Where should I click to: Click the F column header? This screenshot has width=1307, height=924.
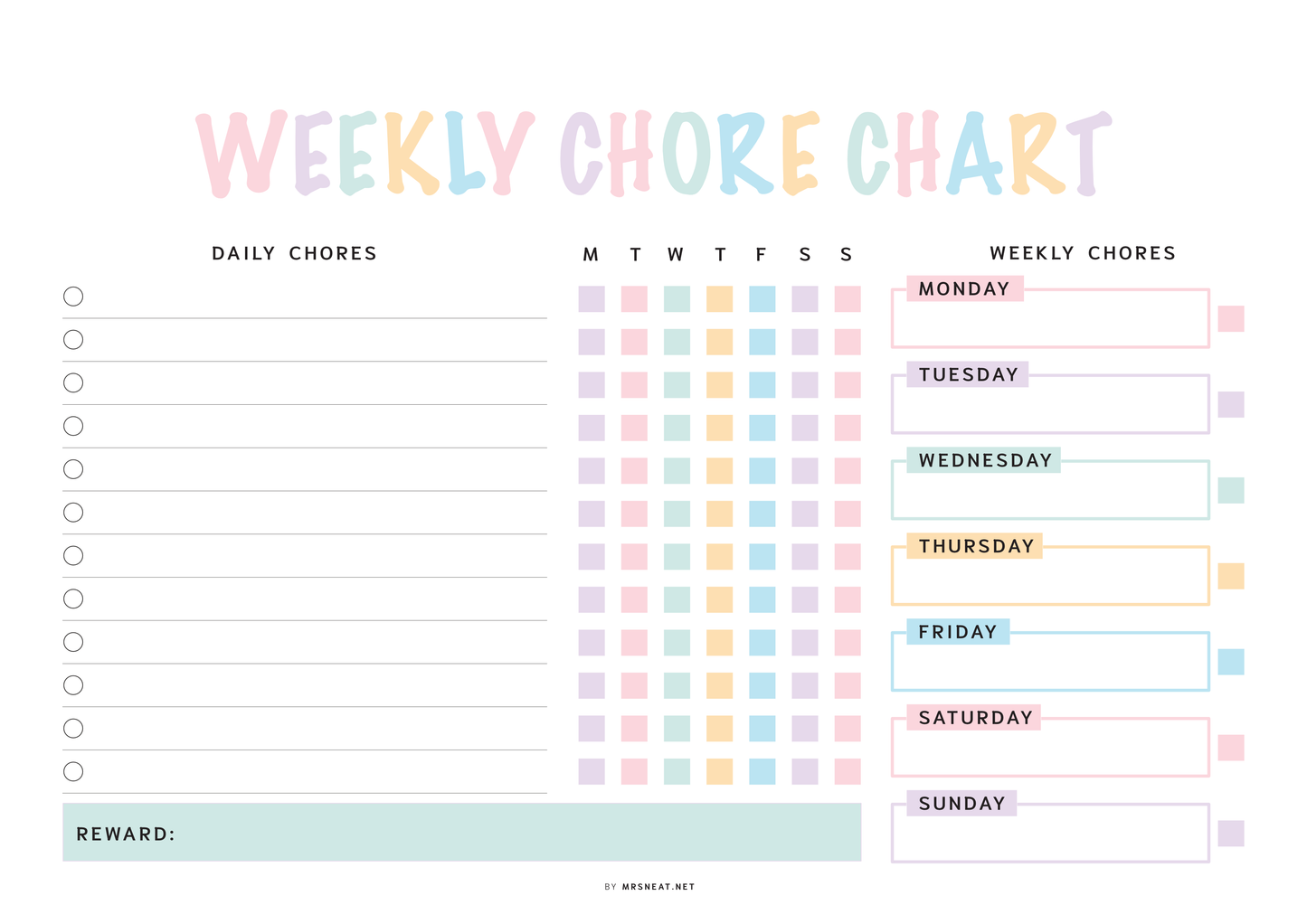point(761,255)
